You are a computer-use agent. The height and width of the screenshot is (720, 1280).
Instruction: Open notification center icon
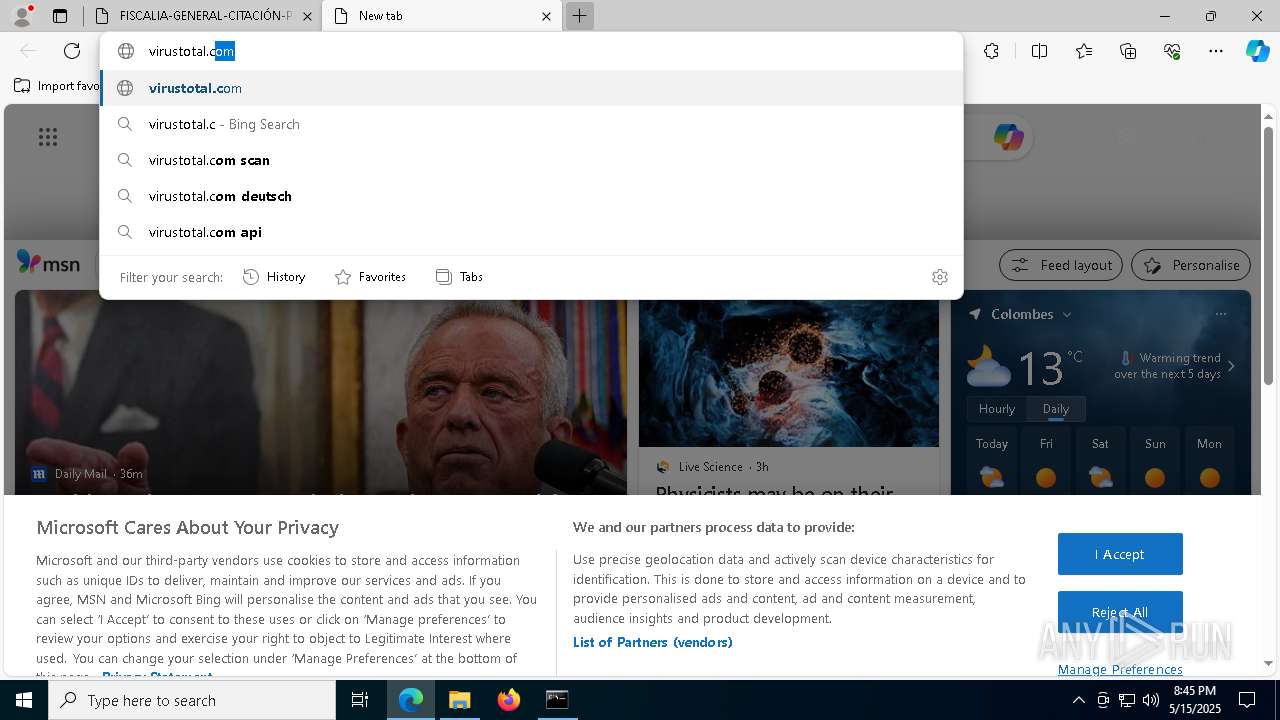1247,700
